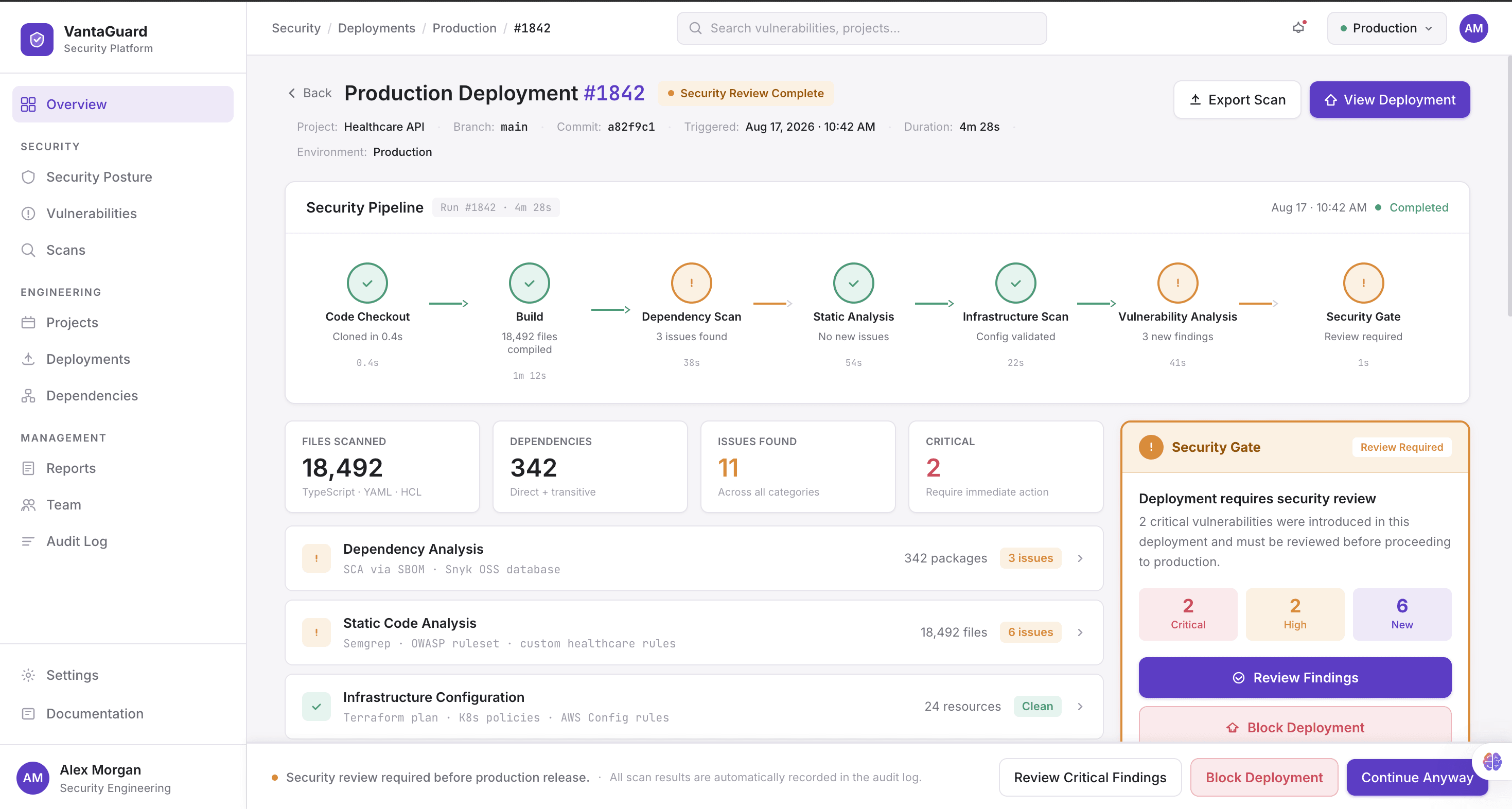Click the Code Checkout stage checkmark circle
Screen dimensions: 1512x809
[367, 283]
